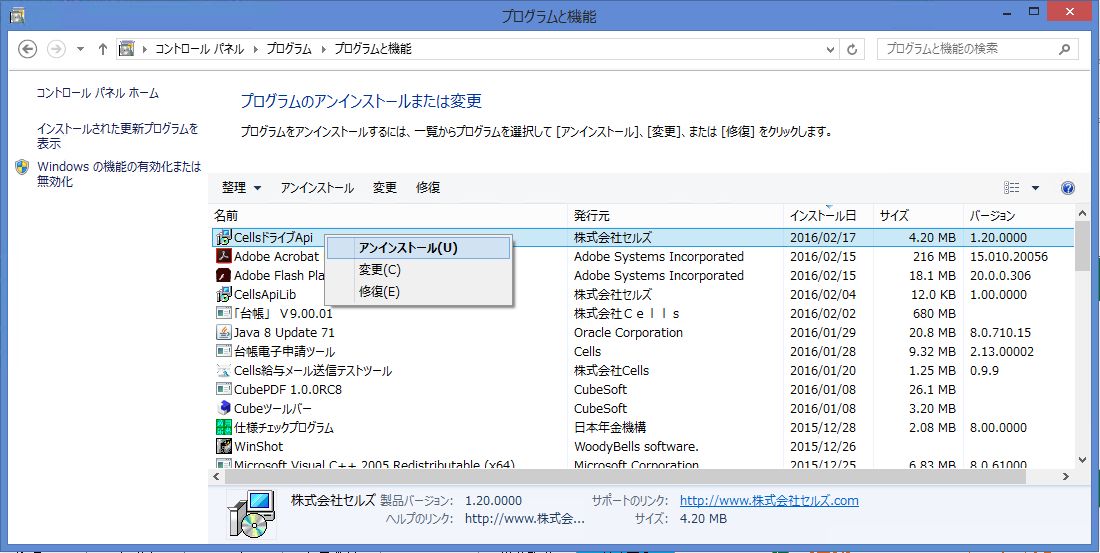This screenshot has width=1100, height=553.
Task: Click the WinShot program icon
Action: click(x=224, y=446)
